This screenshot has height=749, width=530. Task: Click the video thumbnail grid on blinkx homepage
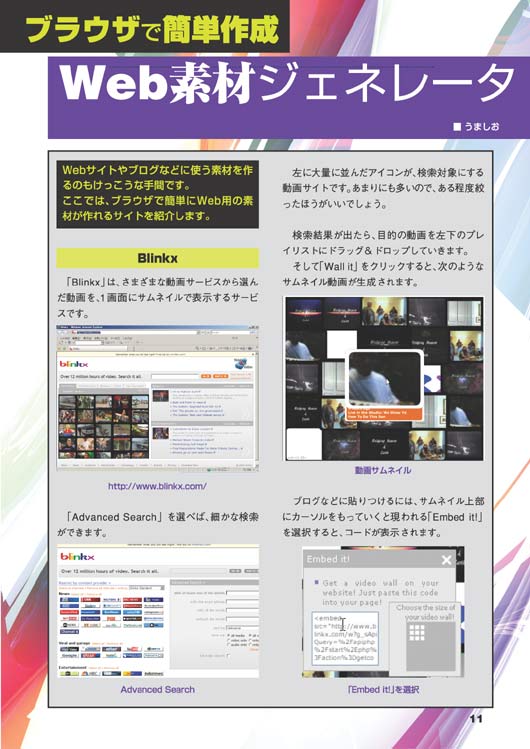104,427
